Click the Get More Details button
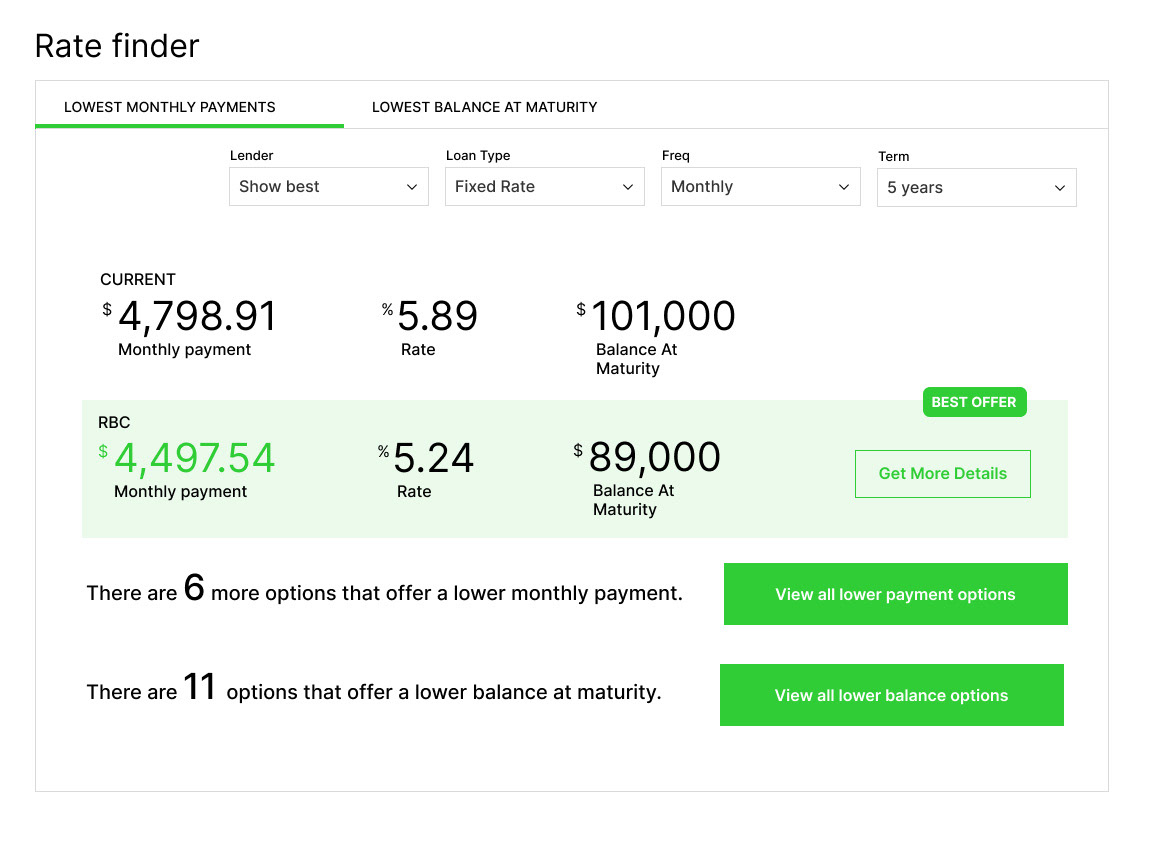 coord(943,473)
